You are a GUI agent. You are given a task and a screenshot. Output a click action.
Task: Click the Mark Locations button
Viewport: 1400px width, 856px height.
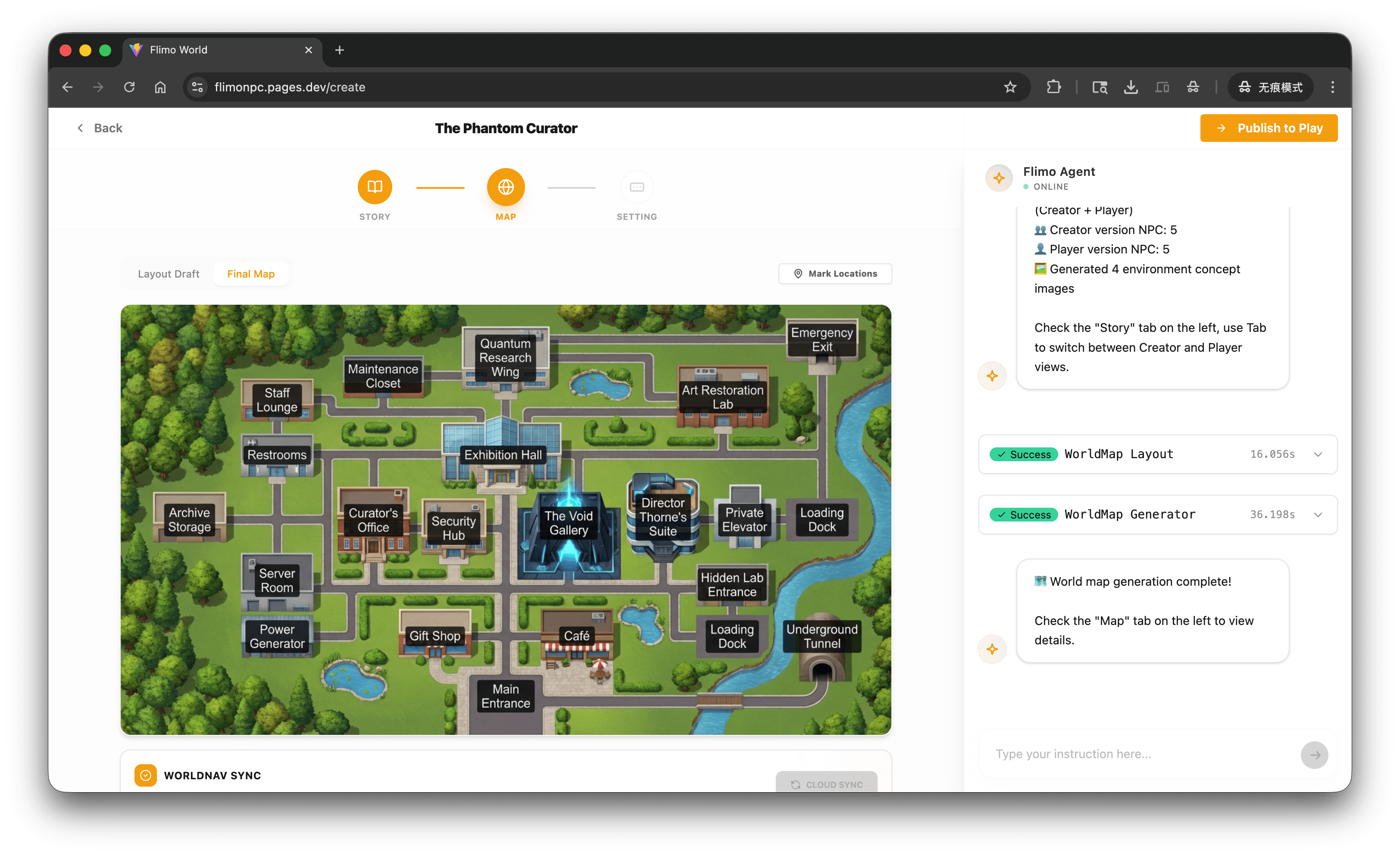click(x=834, y=274)
